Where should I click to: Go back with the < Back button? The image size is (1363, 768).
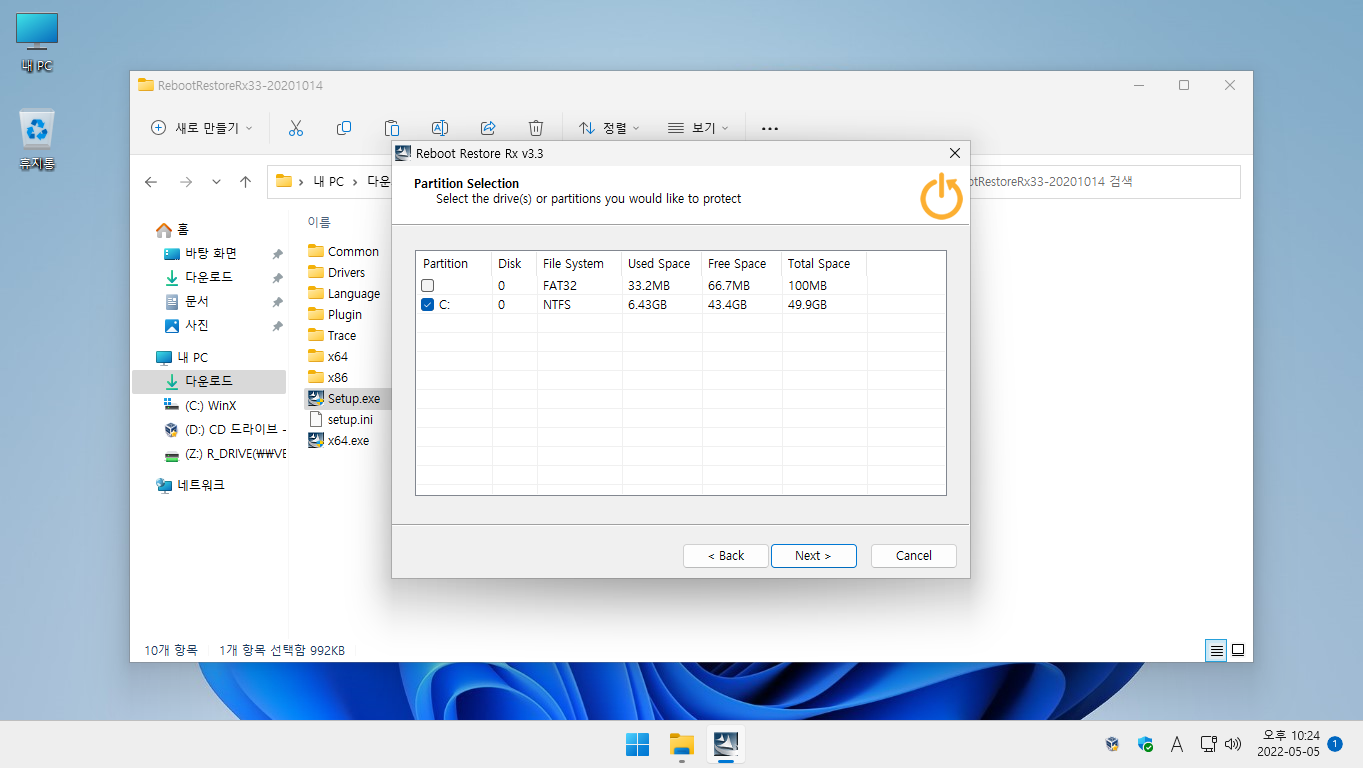[x=726, y=556]
